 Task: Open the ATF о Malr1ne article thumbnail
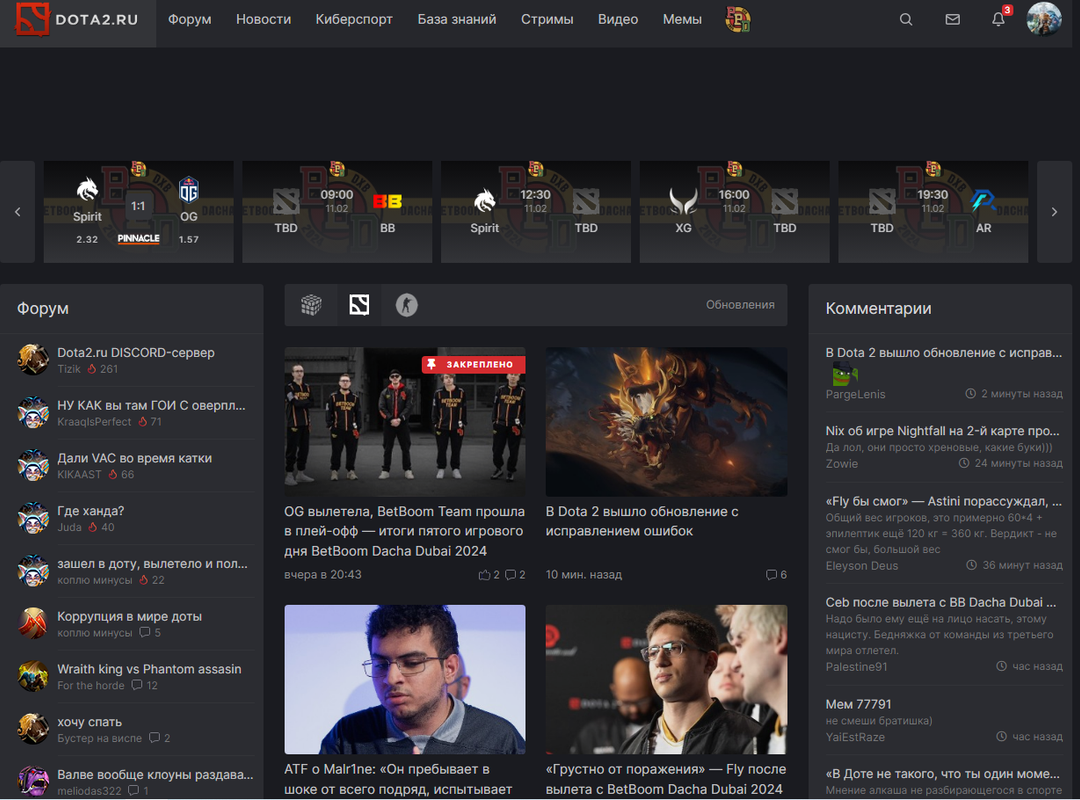[x=405, y=679]
